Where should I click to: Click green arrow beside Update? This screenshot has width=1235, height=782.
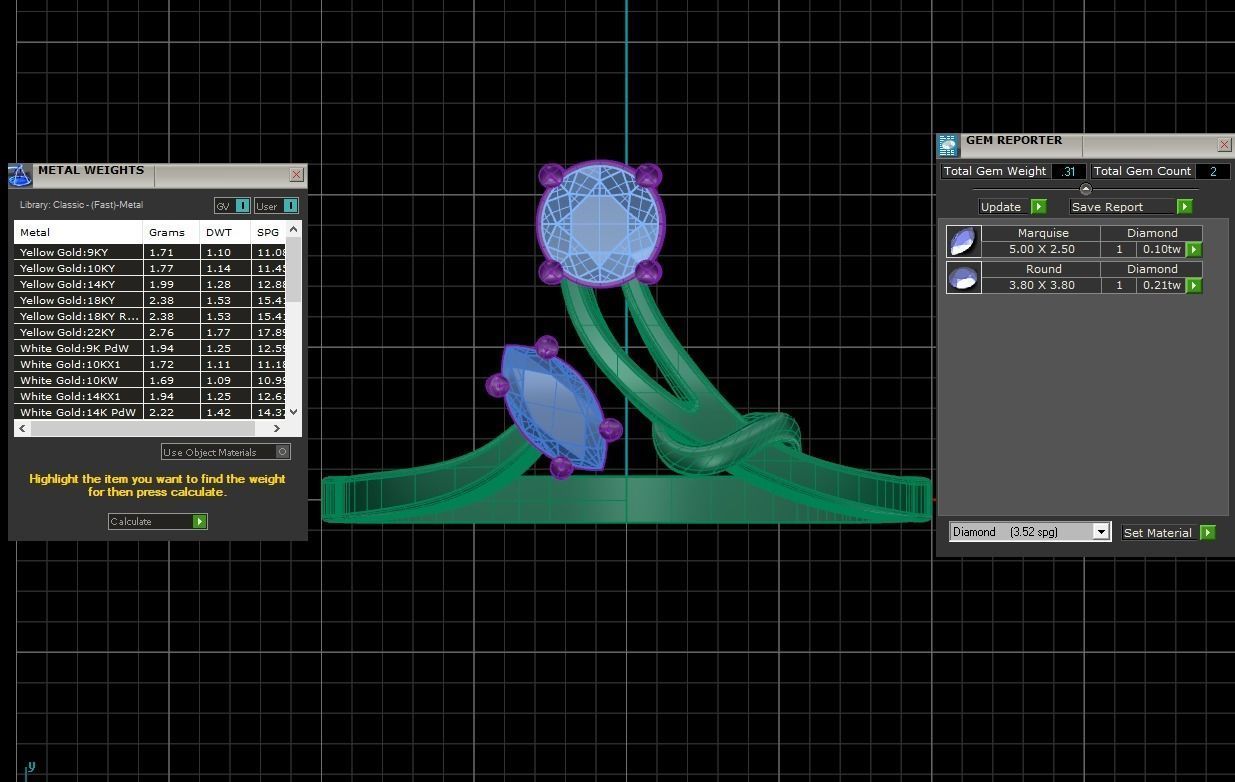point(1038,207)
